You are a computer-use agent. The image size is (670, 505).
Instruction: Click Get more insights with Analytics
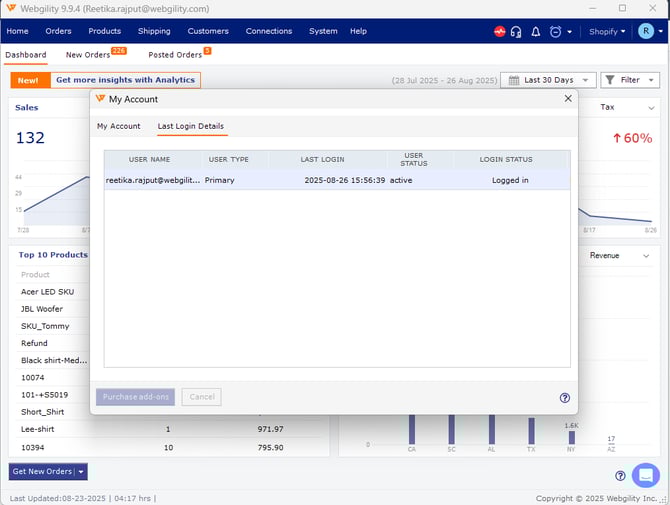point(125,80)
